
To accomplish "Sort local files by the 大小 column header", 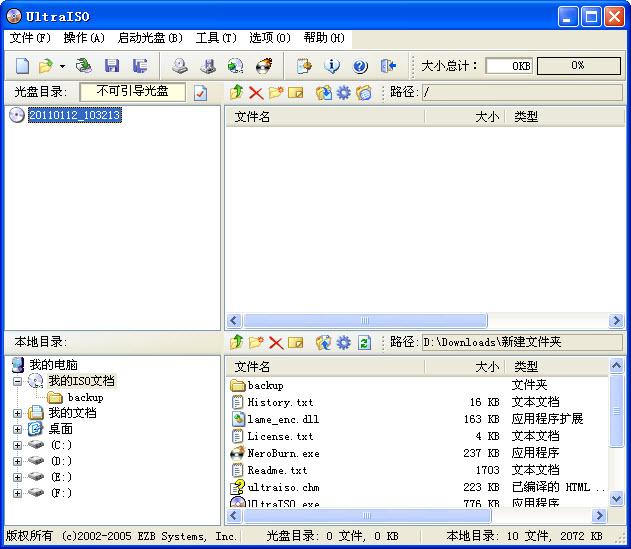I will coord(464,367).
